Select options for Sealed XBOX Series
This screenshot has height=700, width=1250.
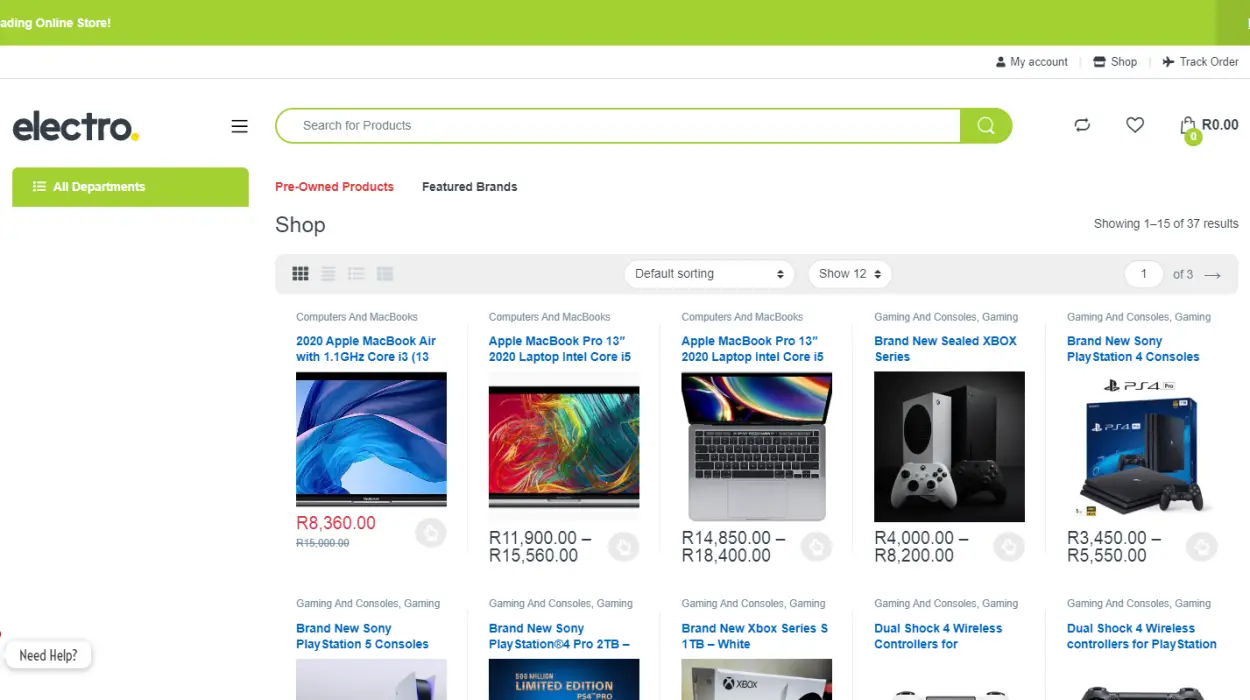1009,546
